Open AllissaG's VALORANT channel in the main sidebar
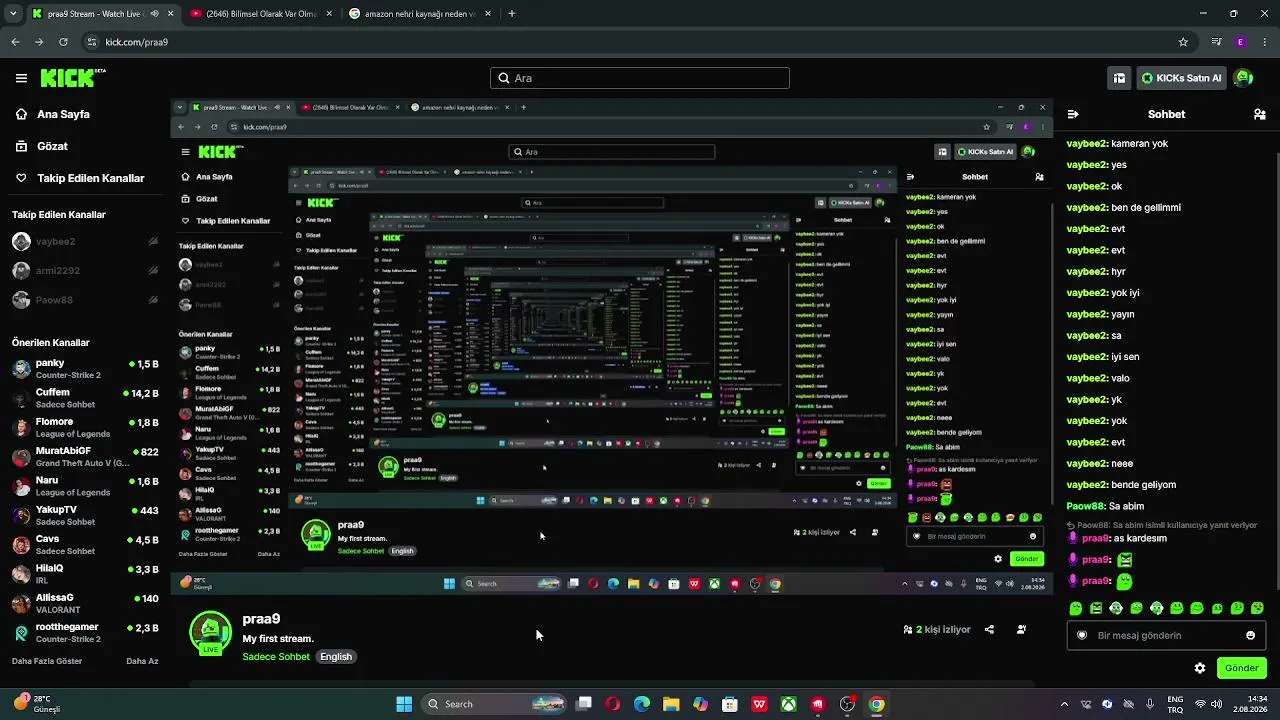Image resolution: width=1280 pixels, height=720 pixels. tap(85, 603)
